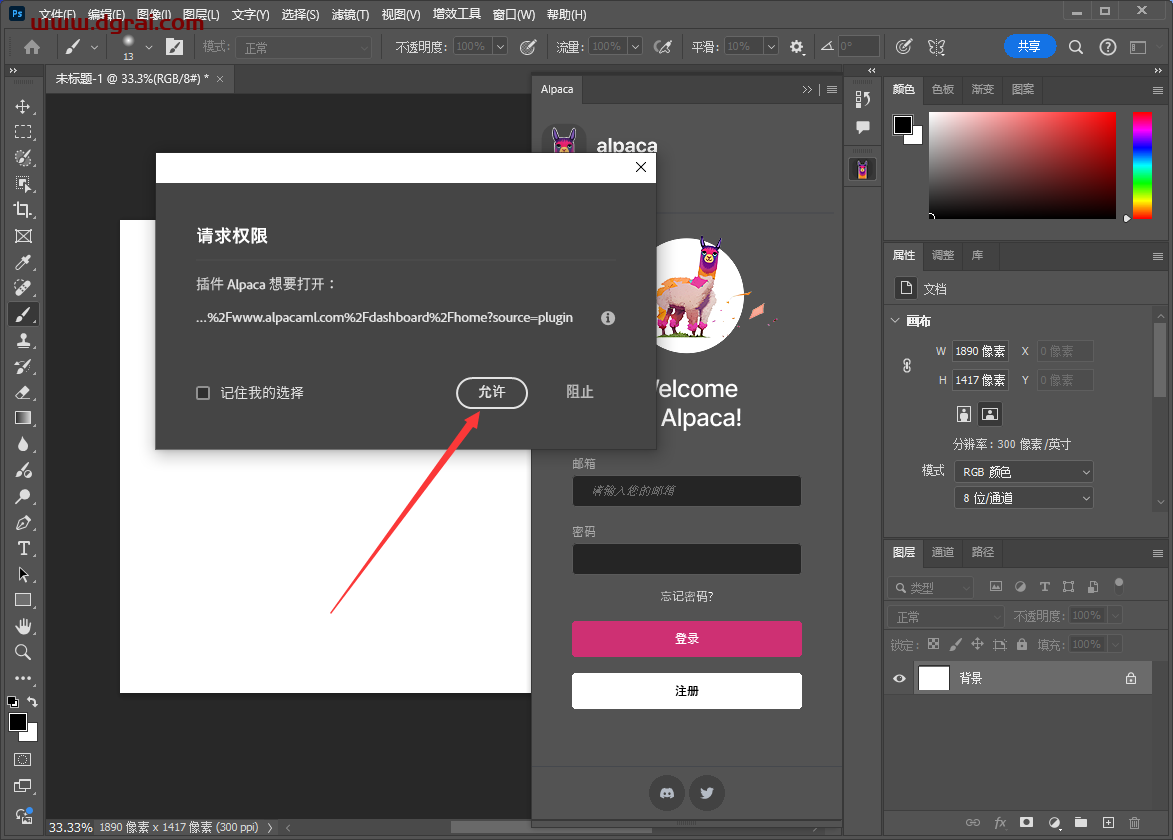This screenshot has height=840, width=1173.
Task: Hide the 背景 layer visibility eye
Action: click(899, 678)
